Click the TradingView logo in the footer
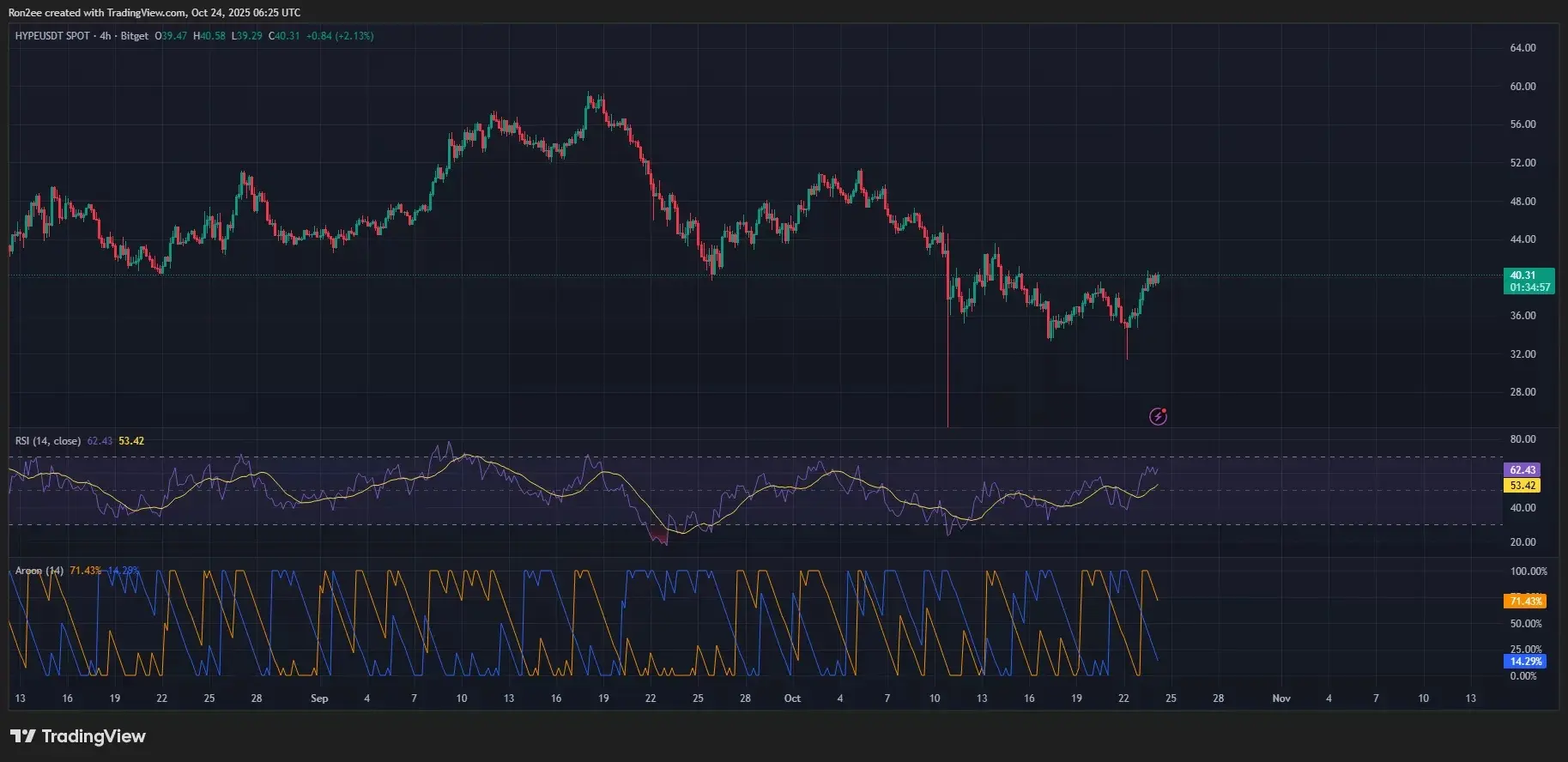 [x=78, y=736]
